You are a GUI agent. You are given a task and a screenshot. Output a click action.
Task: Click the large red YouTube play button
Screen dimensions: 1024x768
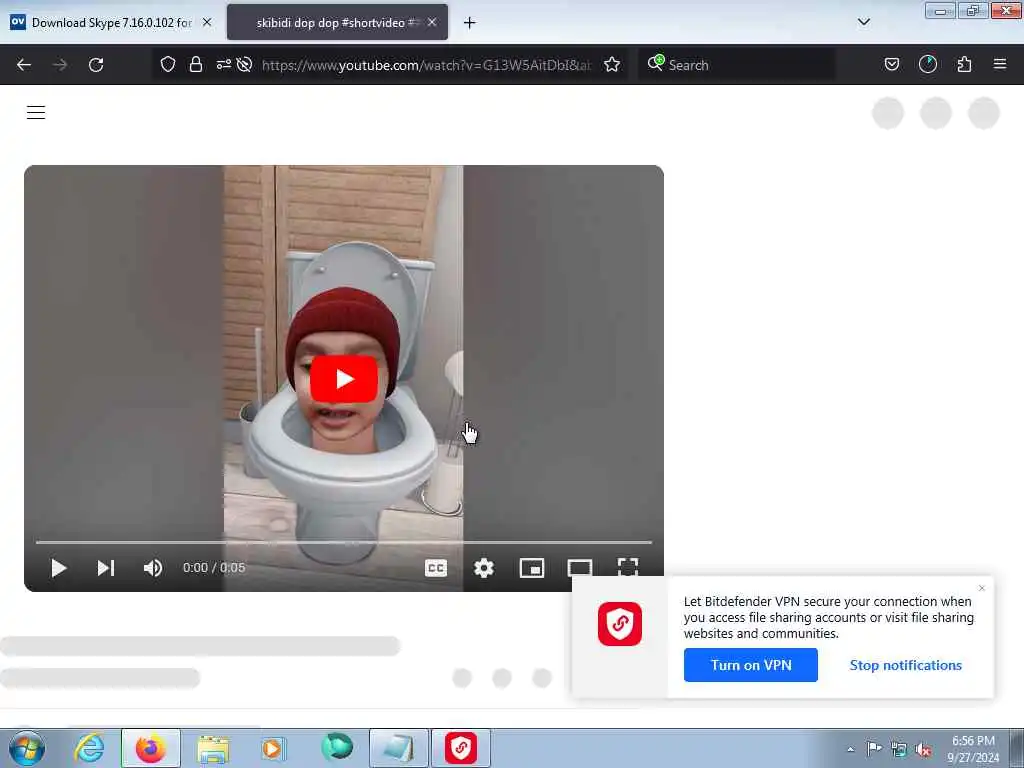344,379
